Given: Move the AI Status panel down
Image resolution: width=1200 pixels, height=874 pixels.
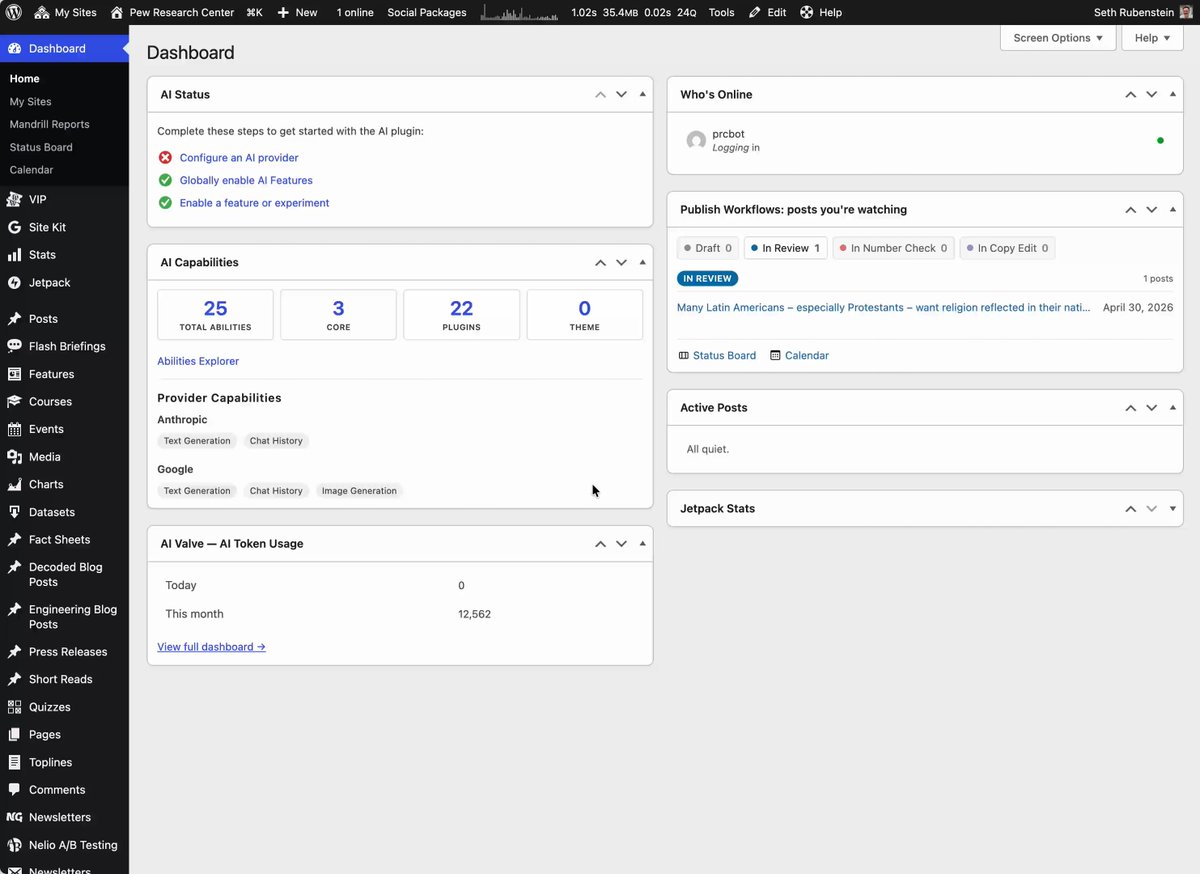Looking at the screenshot, I should click(x=621, y=94).
